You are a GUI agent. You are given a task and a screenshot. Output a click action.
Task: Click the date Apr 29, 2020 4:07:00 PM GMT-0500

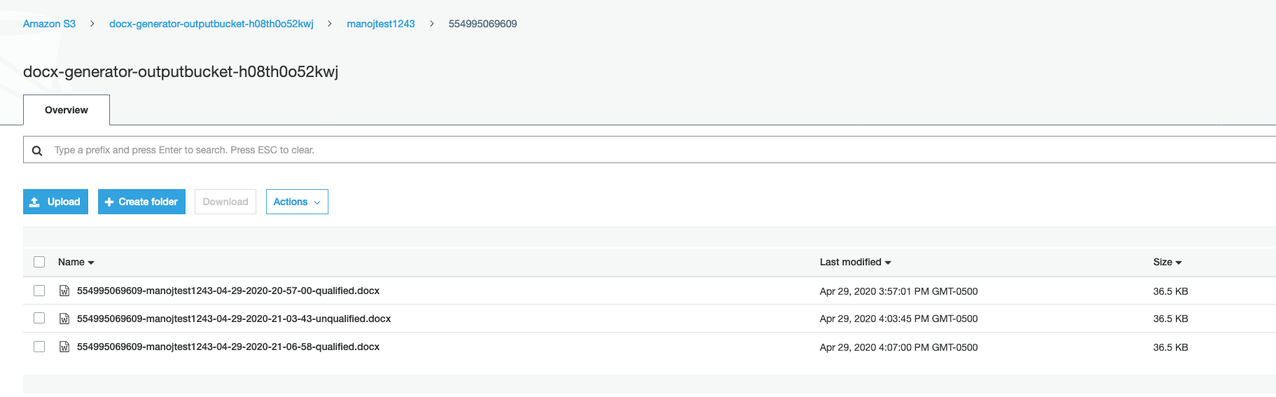pyautogui.click(x=898, y=347)
